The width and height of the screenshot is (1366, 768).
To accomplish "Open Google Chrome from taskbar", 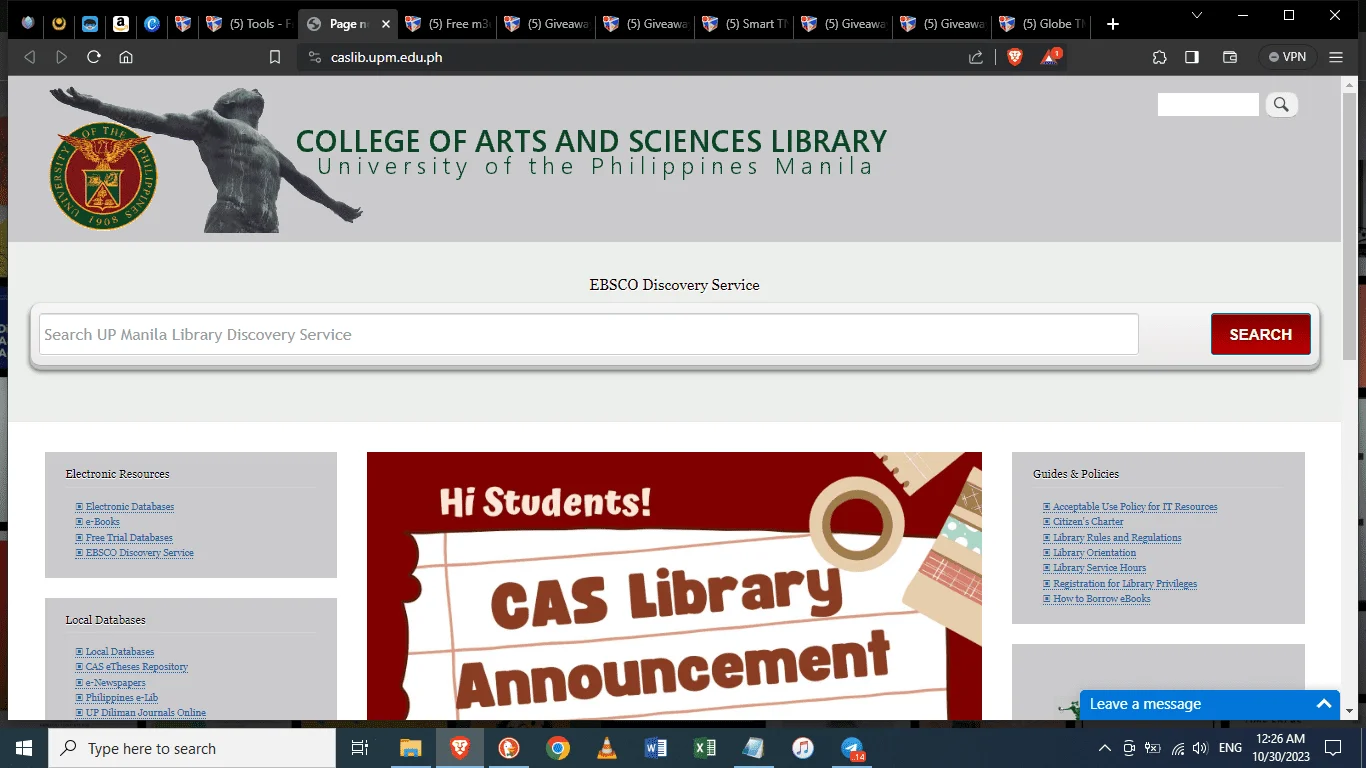I will pos(558,748).
